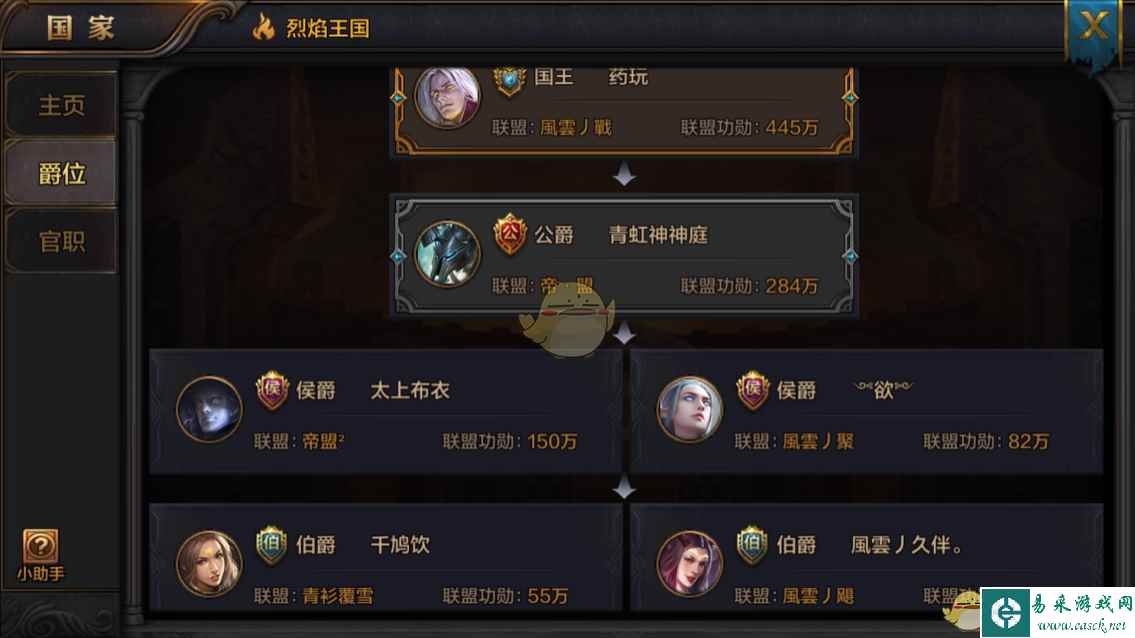Click the arrow below the duke card

pyautogui.click(x=624, y=333)
